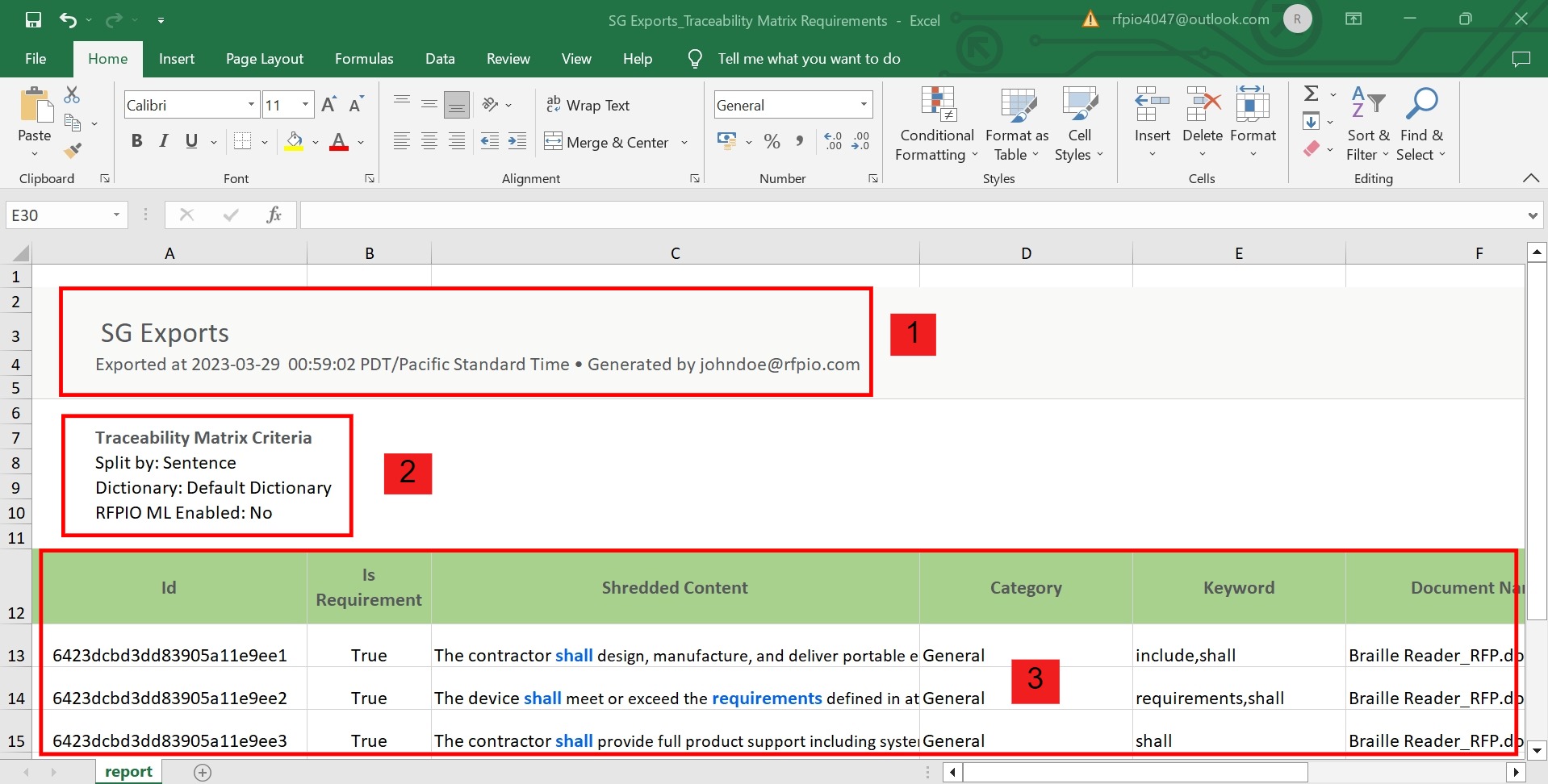Apply right text alignment
This screenshot has width=1548, height=784.
[x=457, y=141]
